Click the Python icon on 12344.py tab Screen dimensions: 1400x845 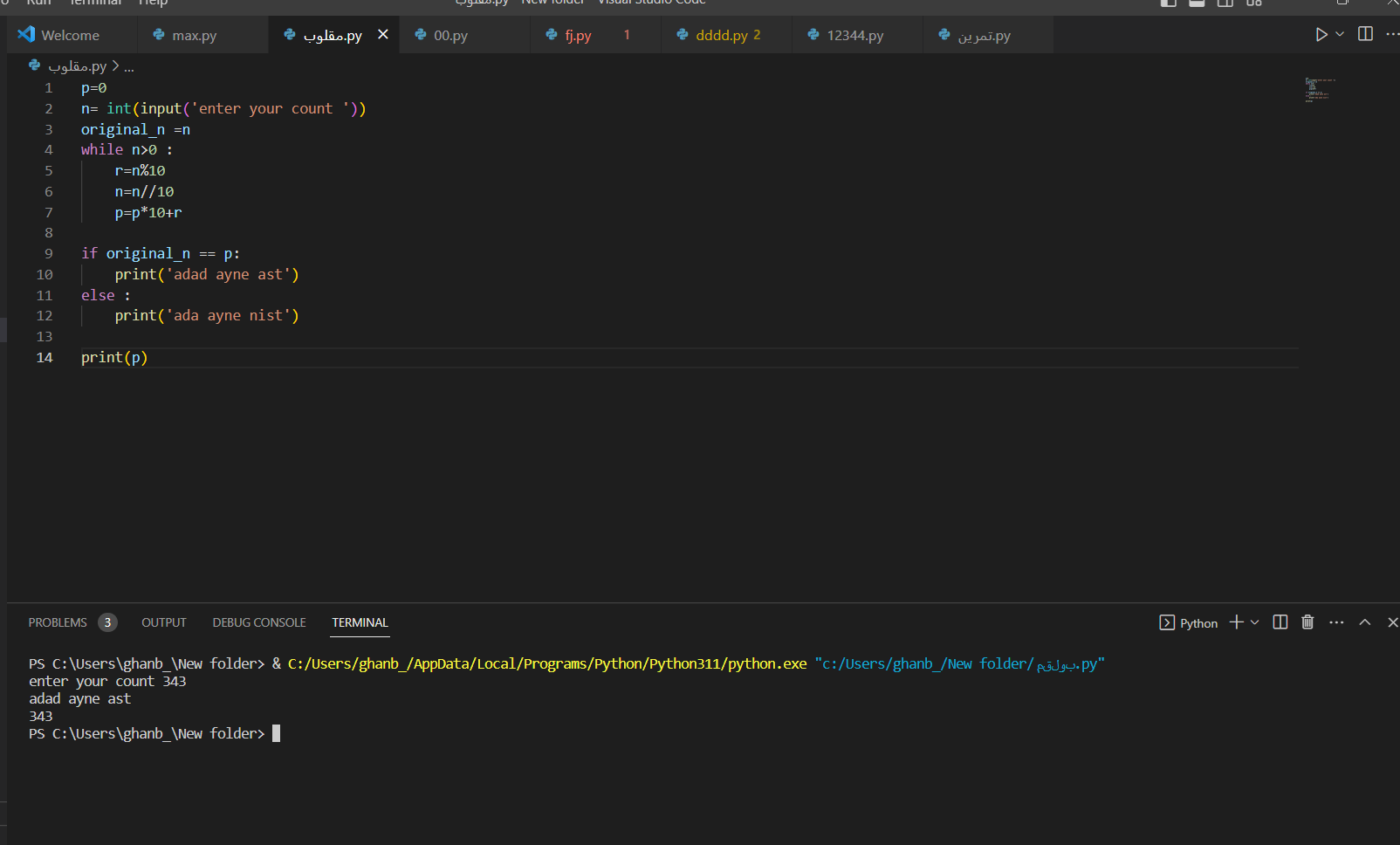pyautogui.click(x=813, y=35)
